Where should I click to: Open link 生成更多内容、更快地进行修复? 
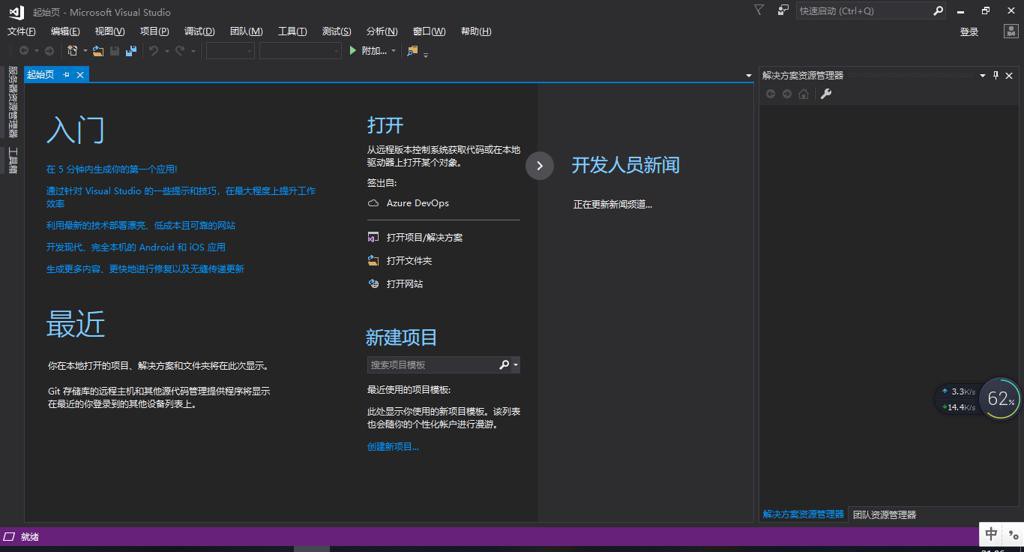coord(145,268)
